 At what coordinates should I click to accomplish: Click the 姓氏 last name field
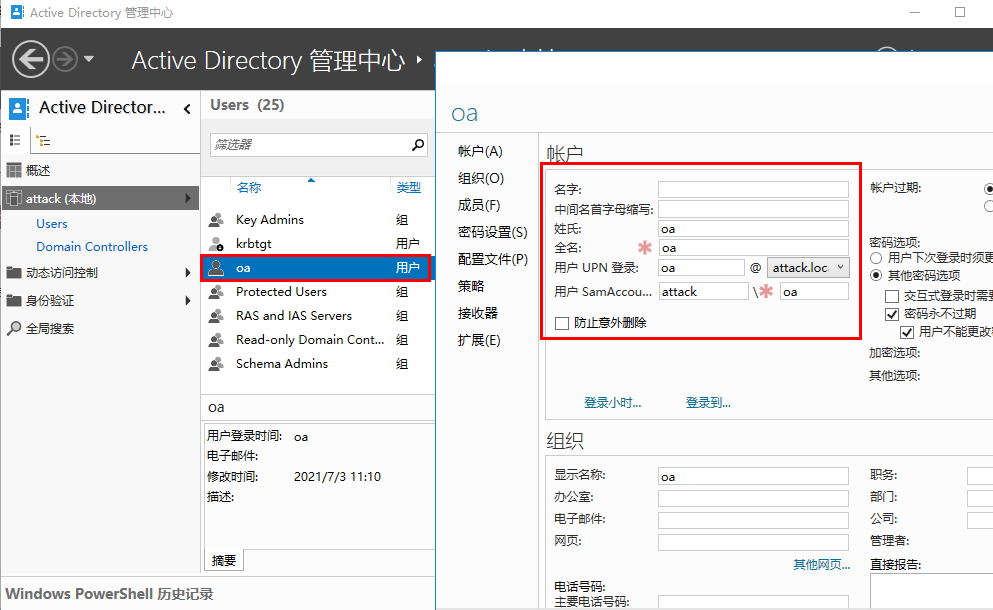[x=753, y=229]
